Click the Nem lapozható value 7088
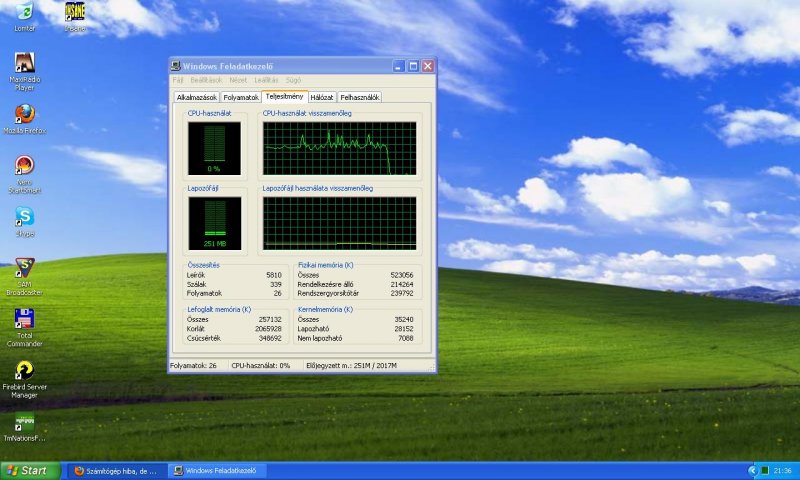 pyautogui.click(x=406, y=338)
